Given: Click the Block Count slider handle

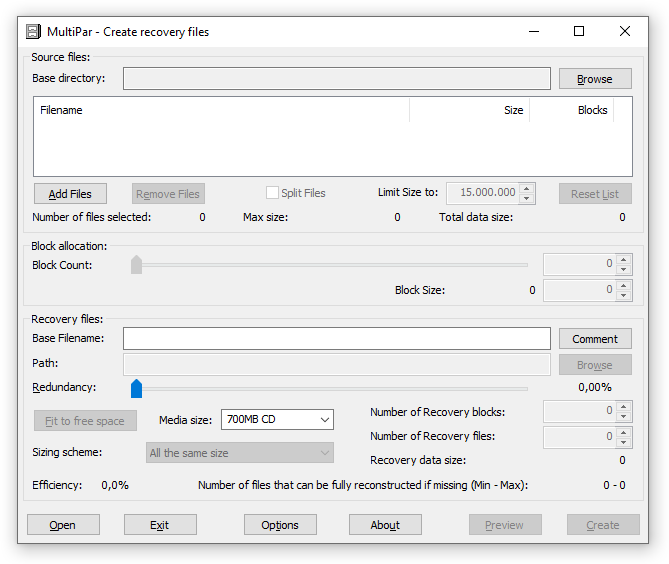Looking at the screenshot, I should pyautogui.click(x=136, y=265).
